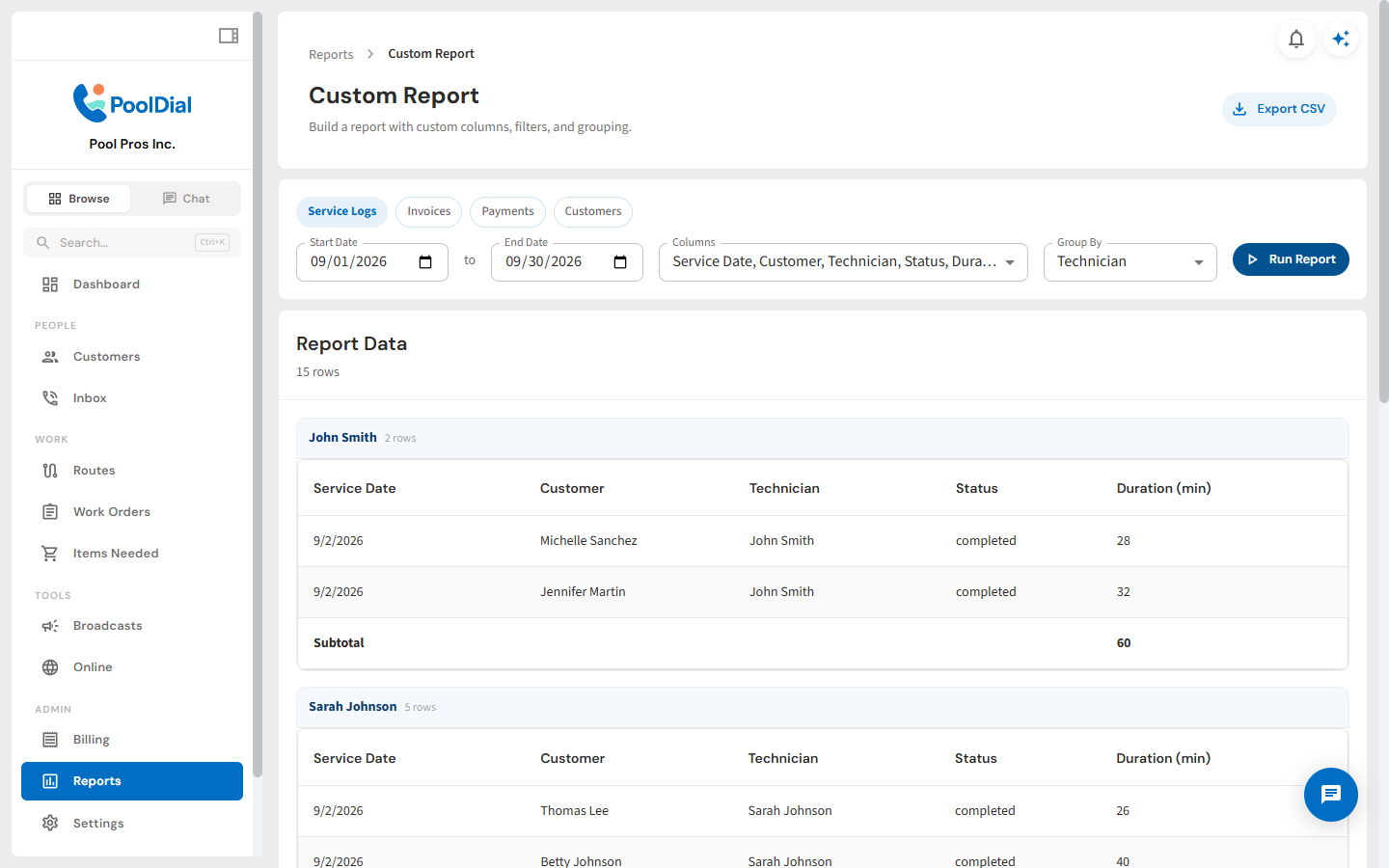Click John Smith's Service Date column header
The height and width of the screenshot is (868, 1389).
355,489
